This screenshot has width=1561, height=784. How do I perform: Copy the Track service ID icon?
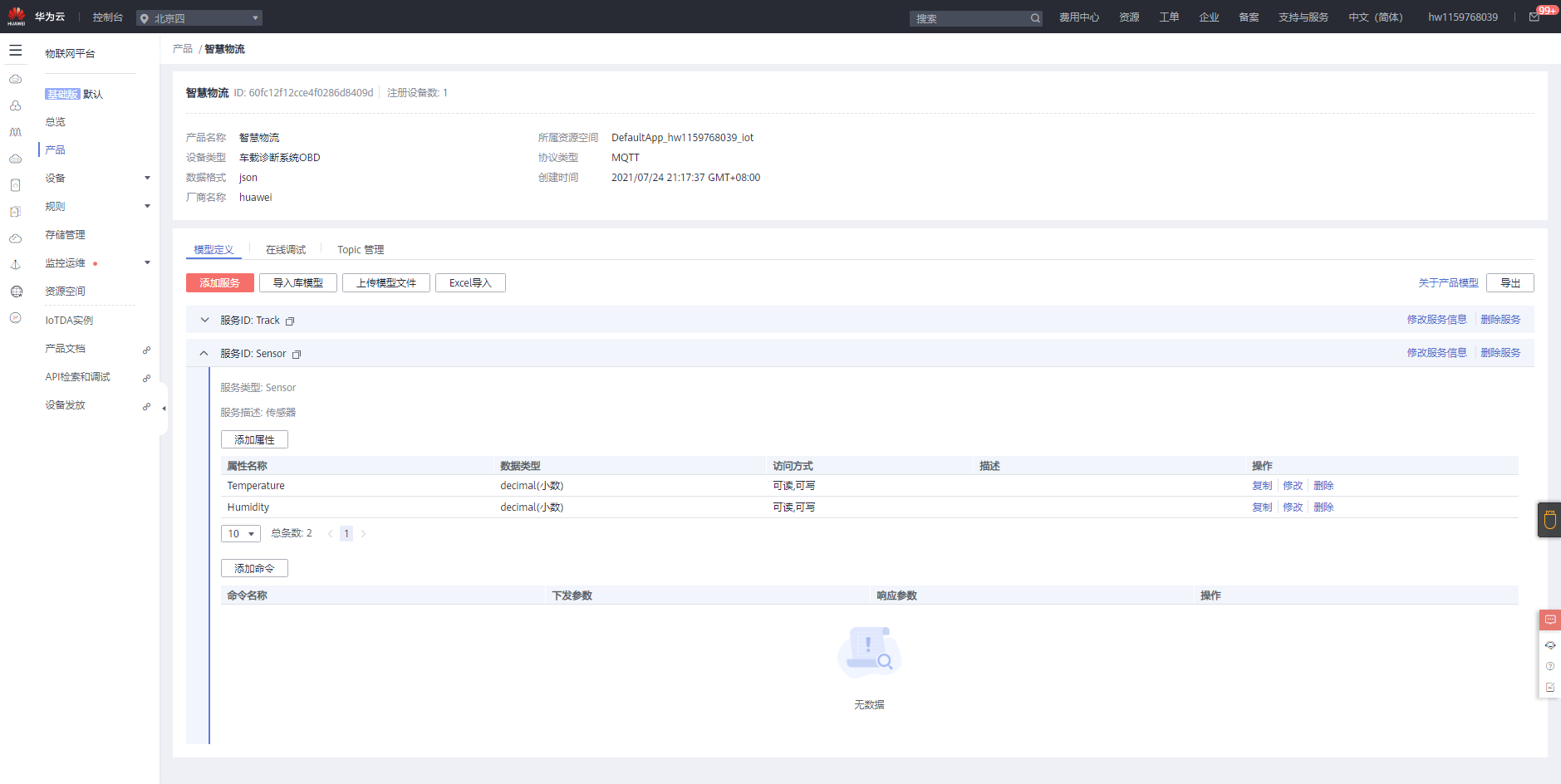click(x=290, y=321)
